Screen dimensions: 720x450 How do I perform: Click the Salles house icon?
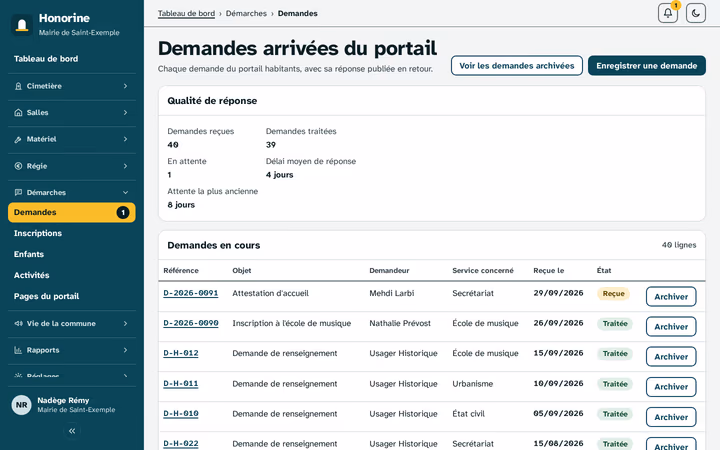click(x=18, y=112)
